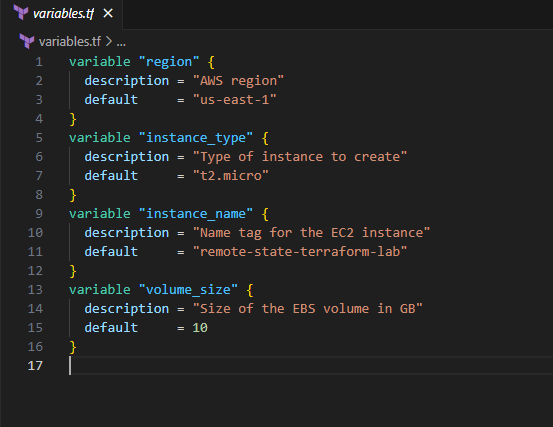
Task: Click the "volume_size" variable name
Action: [x=188, y=290]
